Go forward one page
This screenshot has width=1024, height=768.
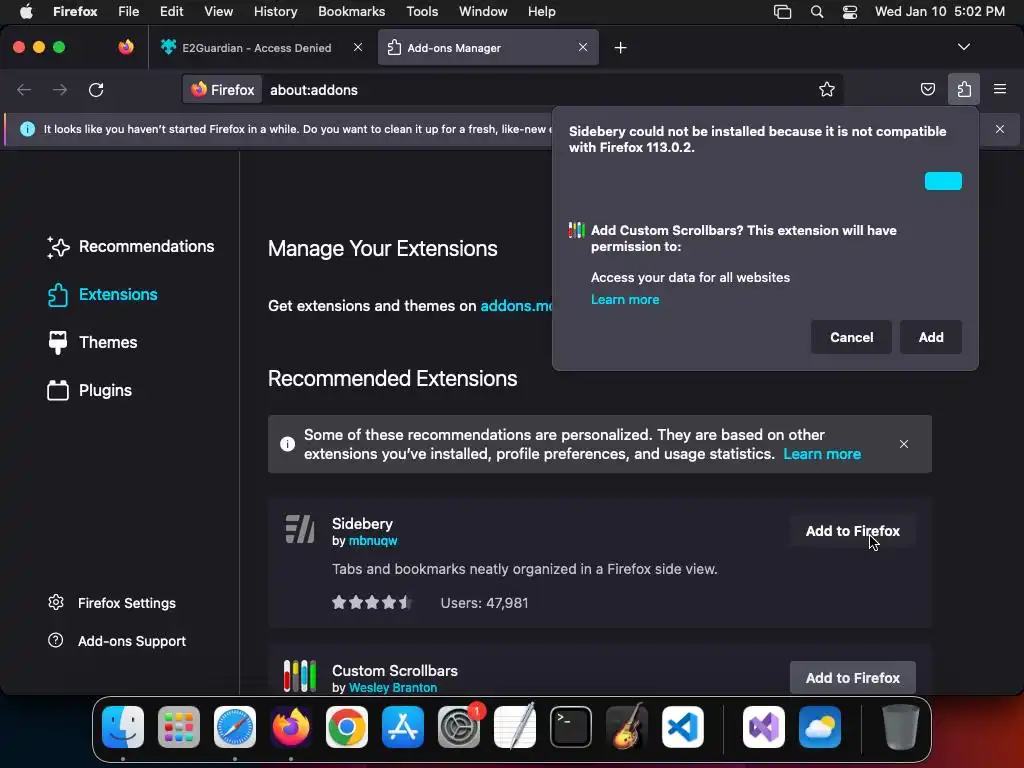[60, 89]
